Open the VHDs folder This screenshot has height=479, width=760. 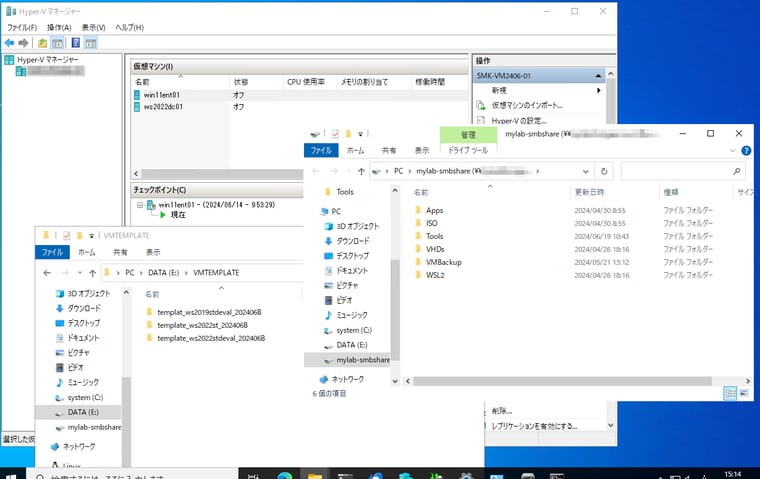point(435,249)
